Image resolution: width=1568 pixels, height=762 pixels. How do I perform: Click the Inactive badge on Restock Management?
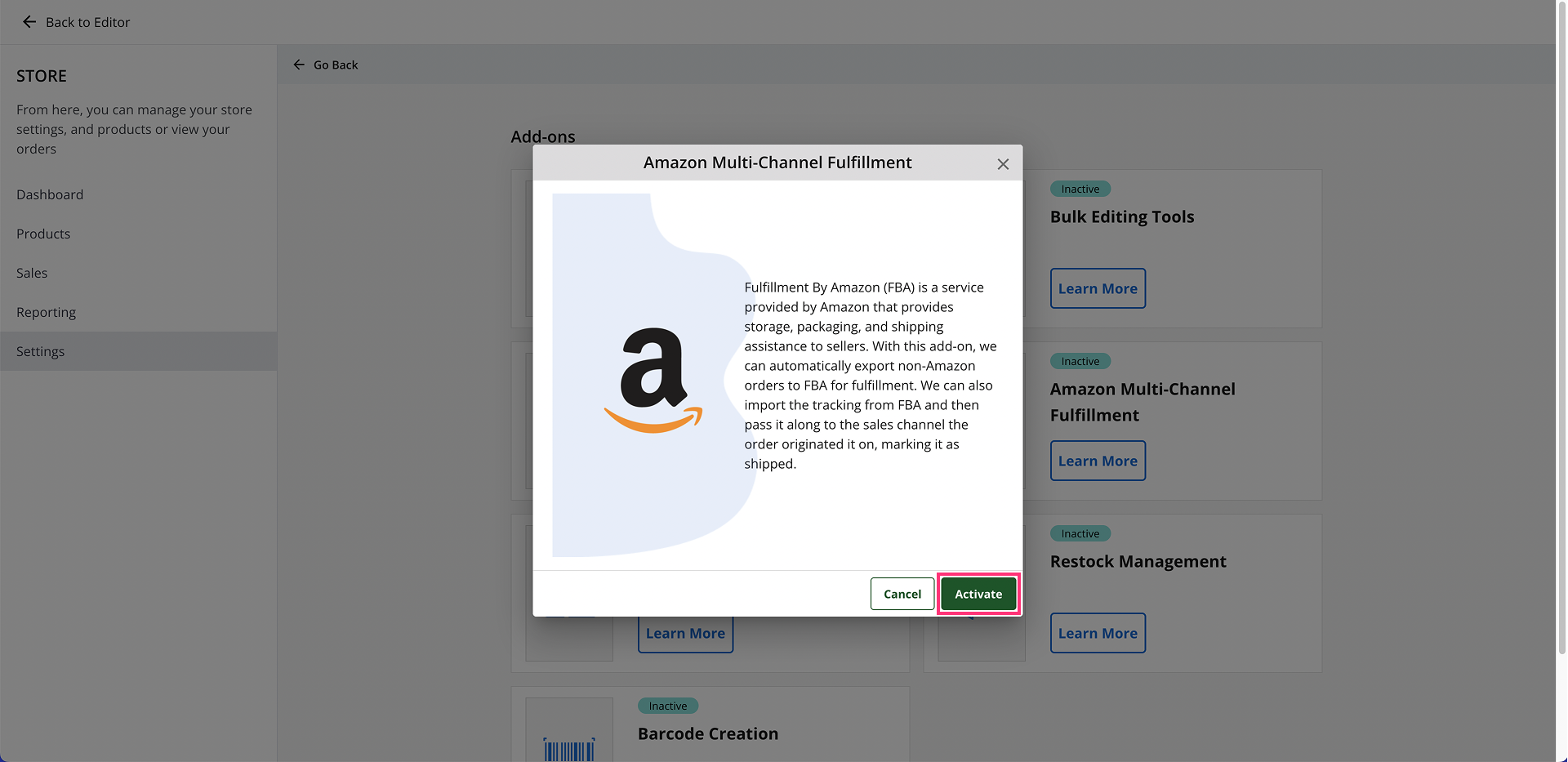(x=1080, y=533)
